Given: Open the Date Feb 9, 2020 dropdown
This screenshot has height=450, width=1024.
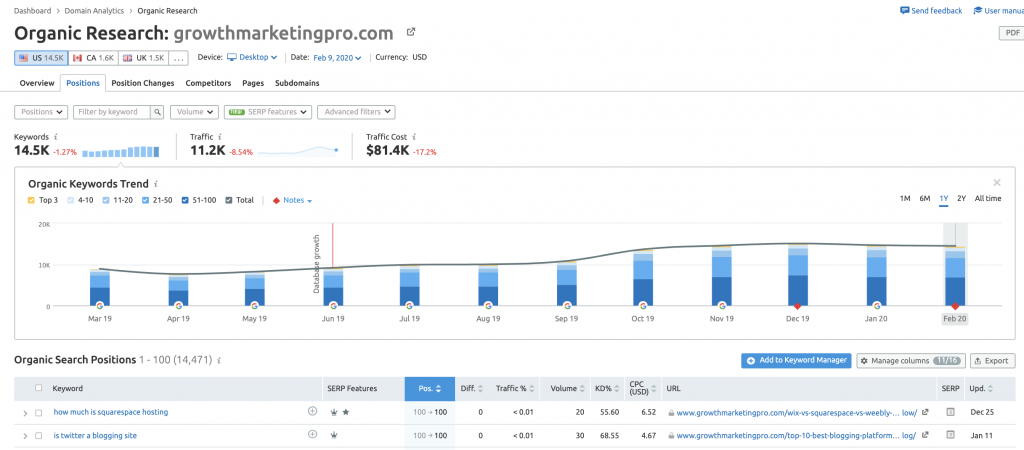Looking at the screenshot, I should tap(338, 57).
